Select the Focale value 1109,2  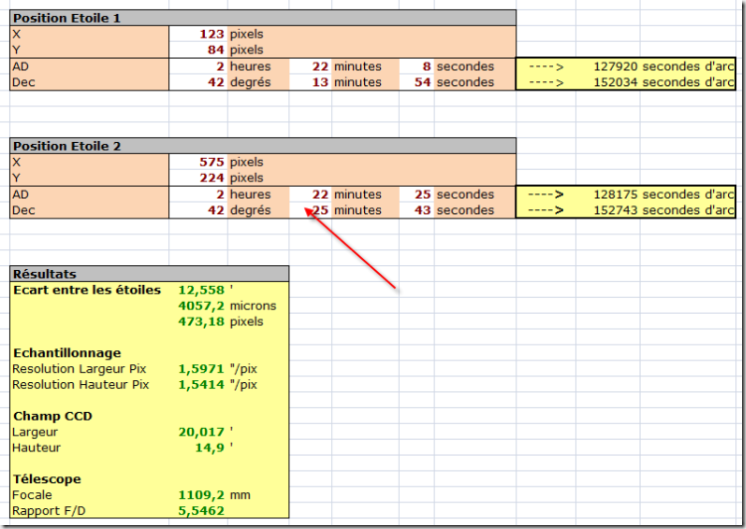(x=202, y=495)
